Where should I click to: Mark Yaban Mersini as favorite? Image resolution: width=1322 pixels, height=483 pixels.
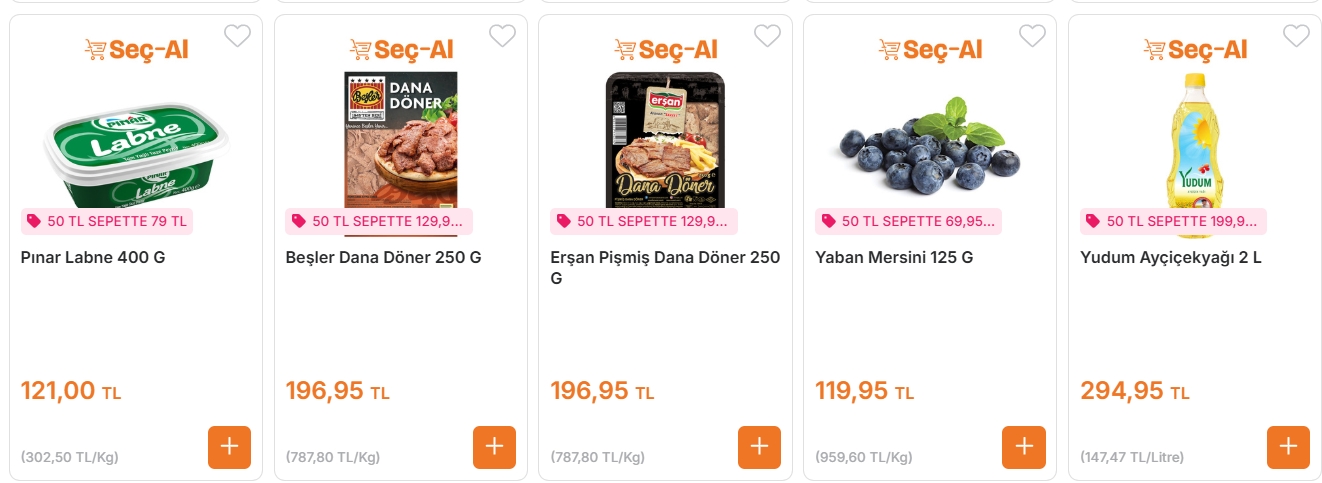pyautogui.click(x=1031, y=36)
